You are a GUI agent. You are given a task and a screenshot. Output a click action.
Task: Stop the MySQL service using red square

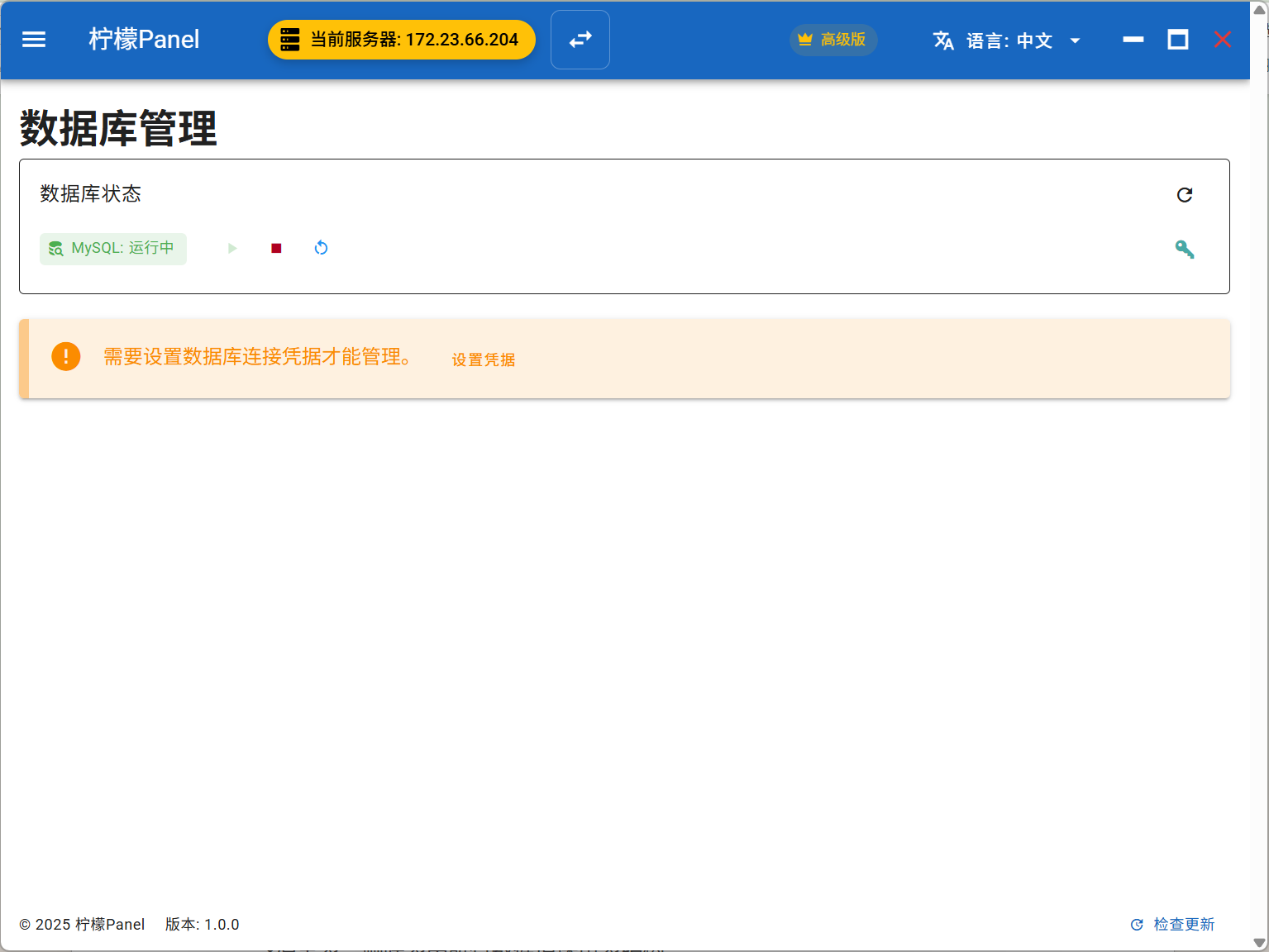point(276,248)
